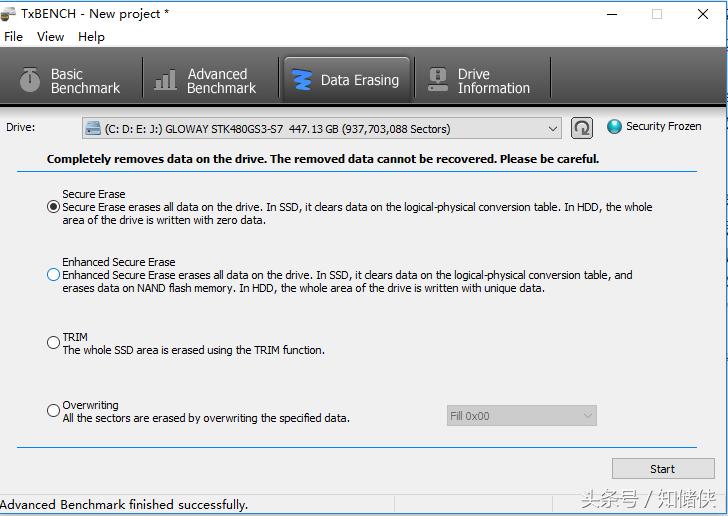This screenshot has height=516, width=728.
Task: Click the drive icon inside Drive selector
Action: pyautogui.click(x=93, y=128)
